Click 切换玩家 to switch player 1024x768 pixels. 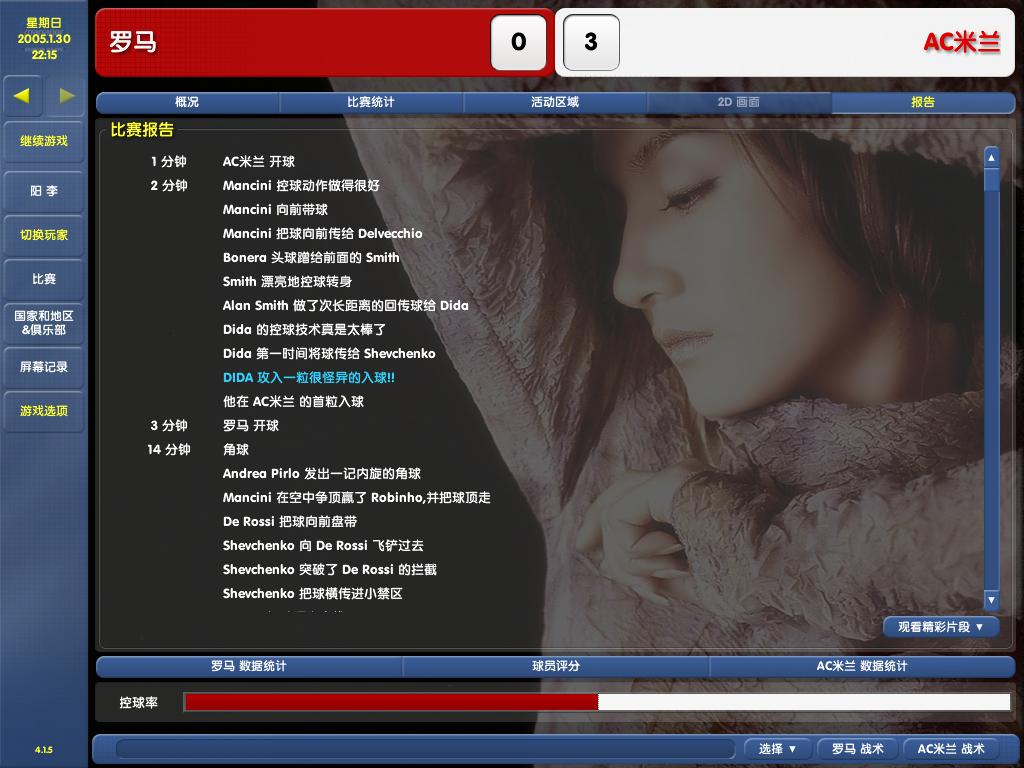pyautogui.click(x=44, y=235)
